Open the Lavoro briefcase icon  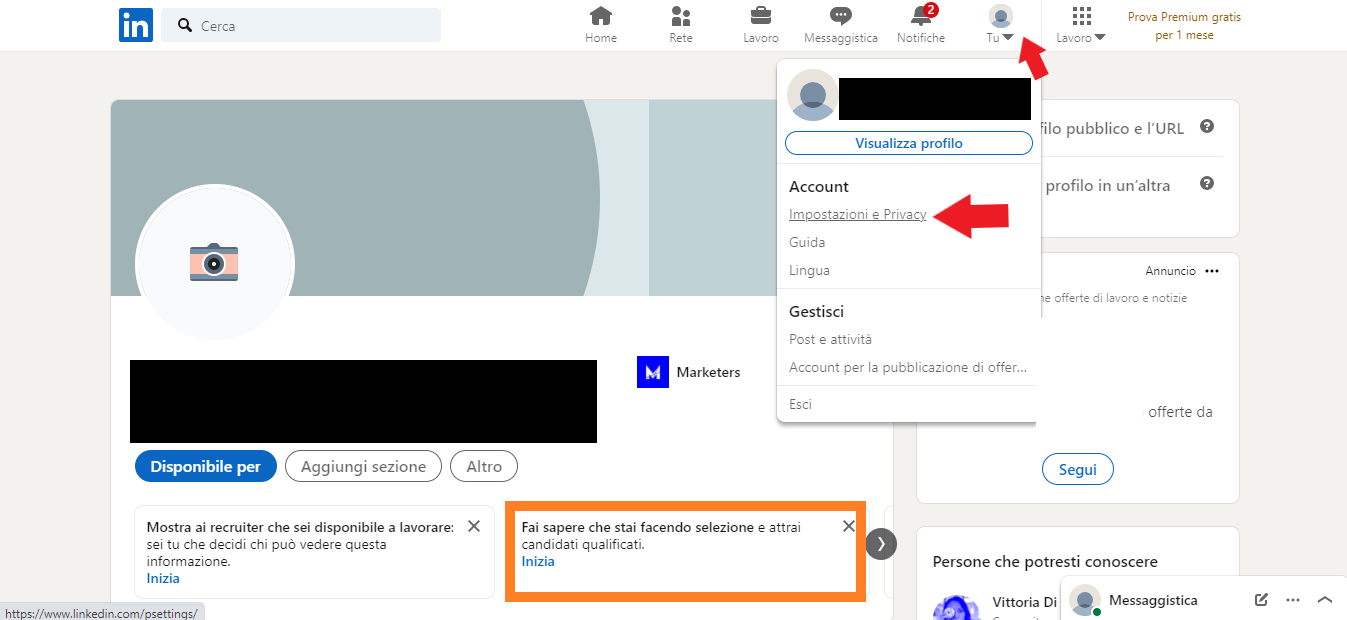(760, 22)
